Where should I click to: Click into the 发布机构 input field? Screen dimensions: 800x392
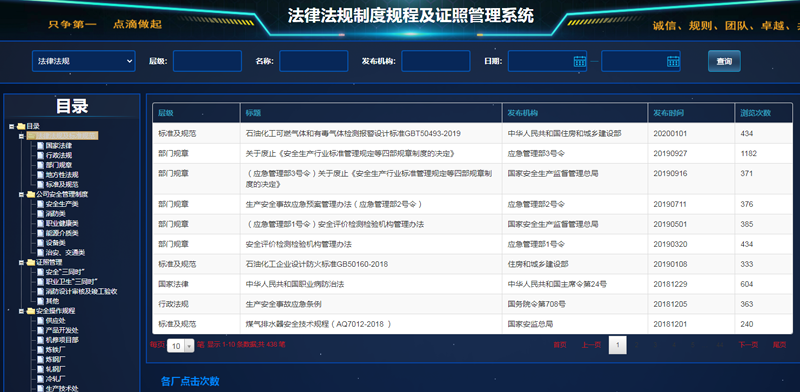(x=436, y=61)
